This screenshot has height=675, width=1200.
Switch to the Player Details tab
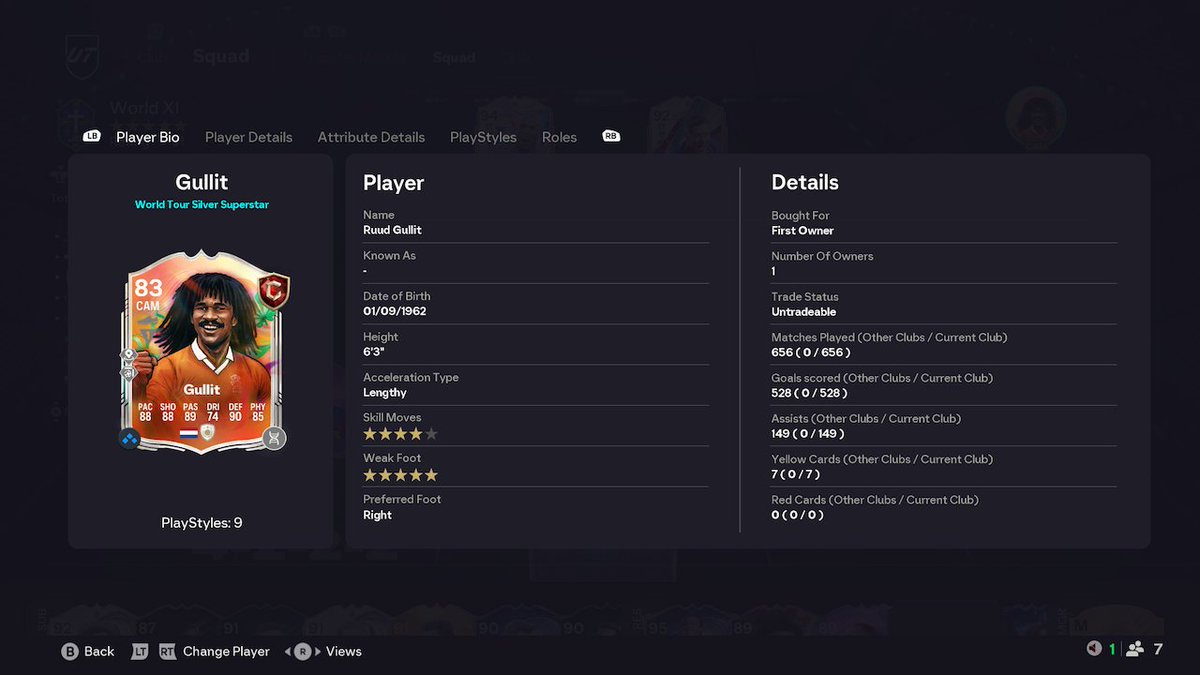[x=248, y=137]
